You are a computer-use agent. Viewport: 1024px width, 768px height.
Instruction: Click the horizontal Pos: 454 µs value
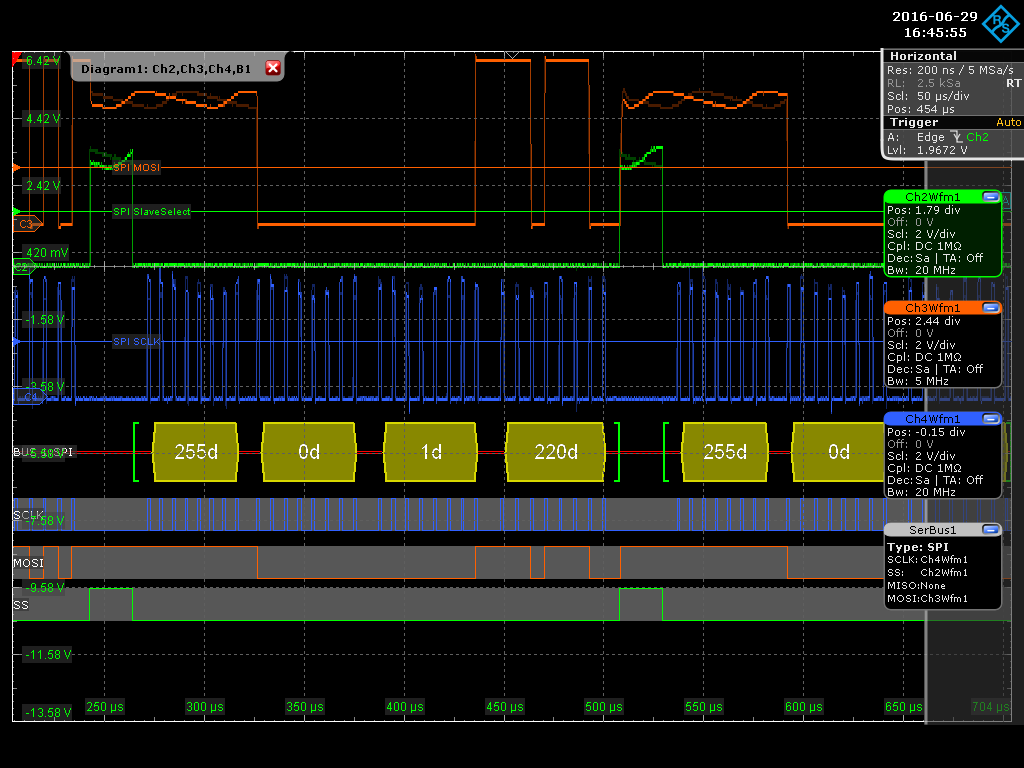(921, 109)
